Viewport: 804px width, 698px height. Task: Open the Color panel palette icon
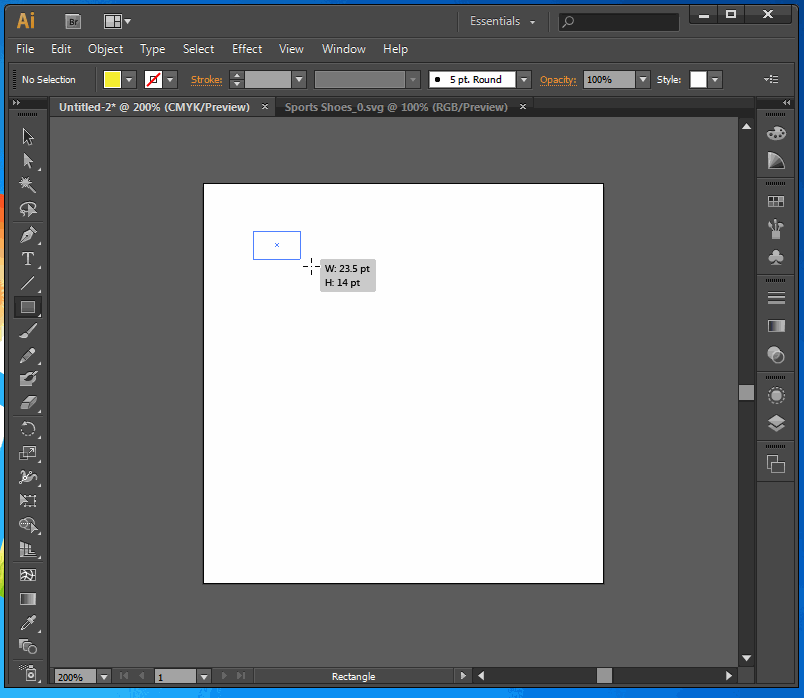pyautogui.click(x=776, y=133)
